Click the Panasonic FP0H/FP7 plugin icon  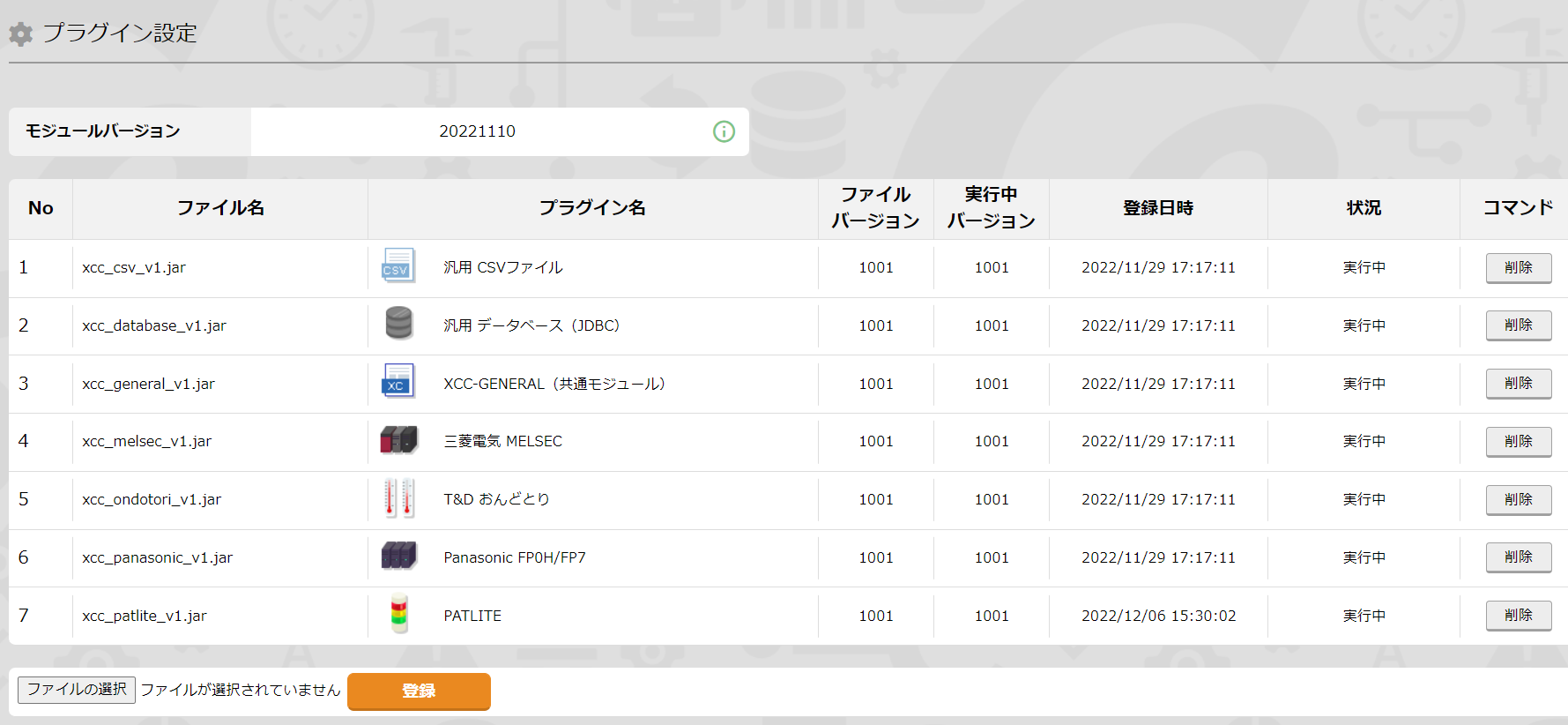click(x=398, y=556)
